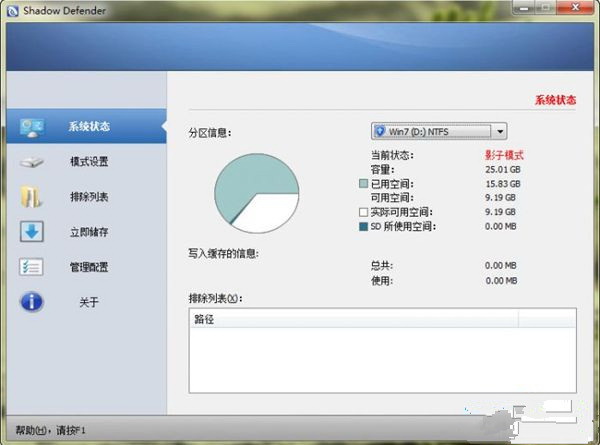Screen dimensions: 600x445
Task: Click the Commit Now download arrow icon
Action: coord(32,231)
